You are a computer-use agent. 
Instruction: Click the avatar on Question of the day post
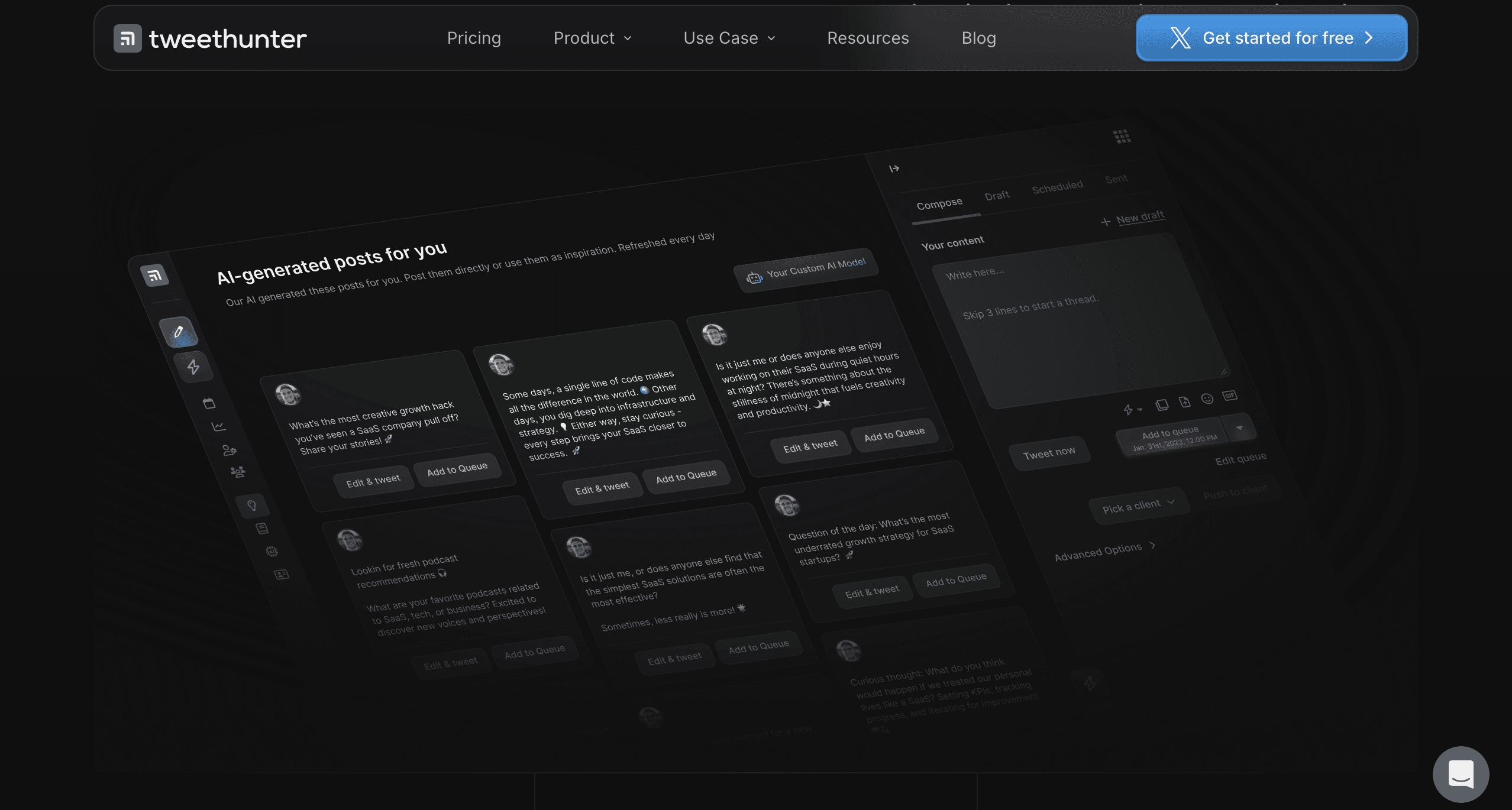pos(787,506)
